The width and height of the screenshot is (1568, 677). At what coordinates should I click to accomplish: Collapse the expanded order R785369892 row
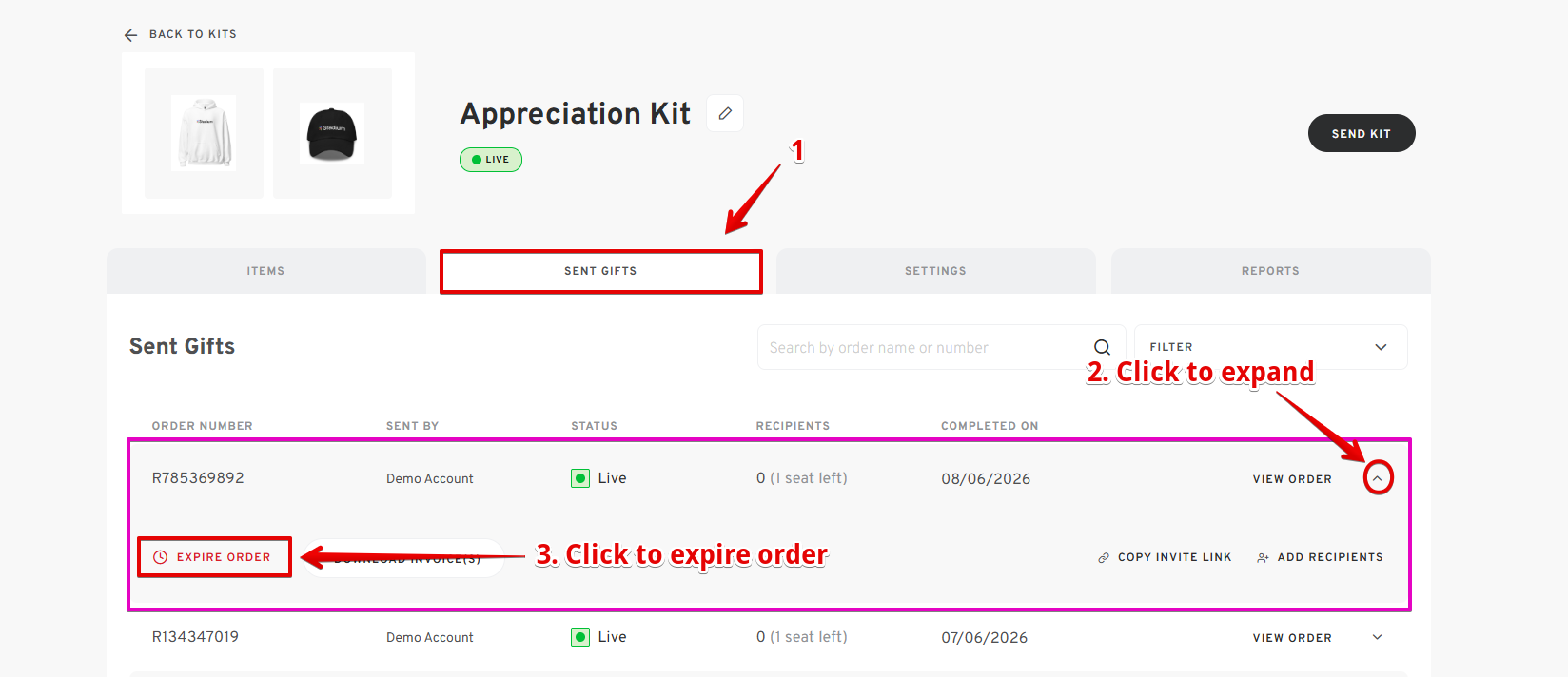[x=1378, y=478]
